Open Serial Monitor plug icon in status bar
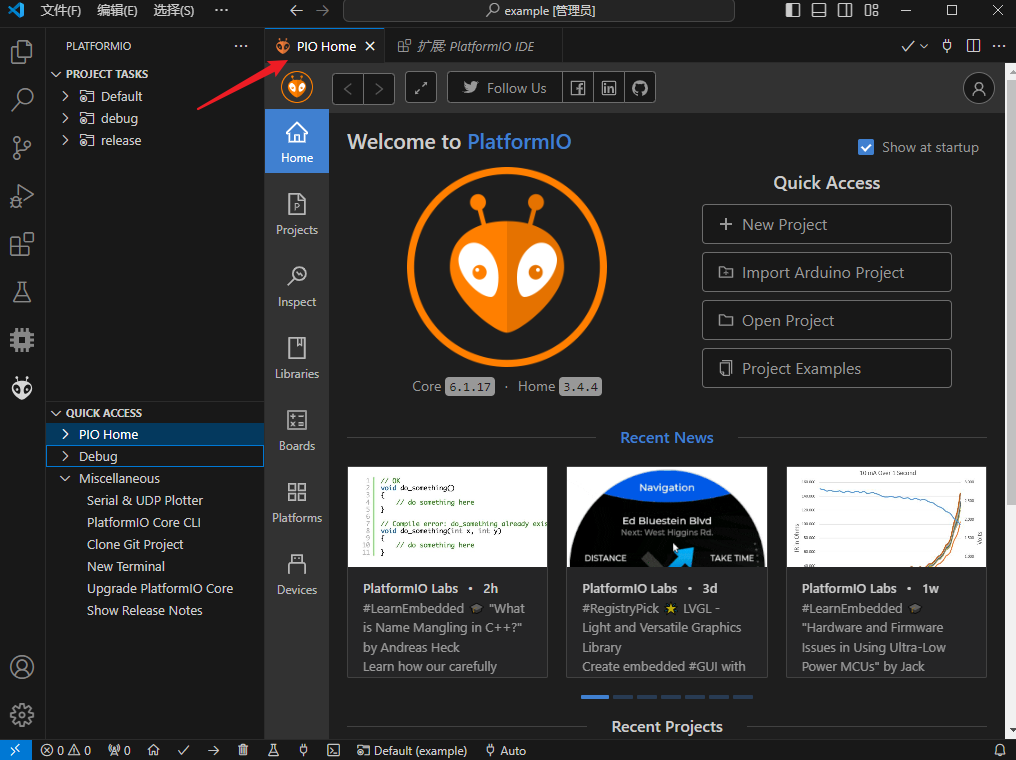This screenshot has height=760, width=1016. [x=303, y=750]
